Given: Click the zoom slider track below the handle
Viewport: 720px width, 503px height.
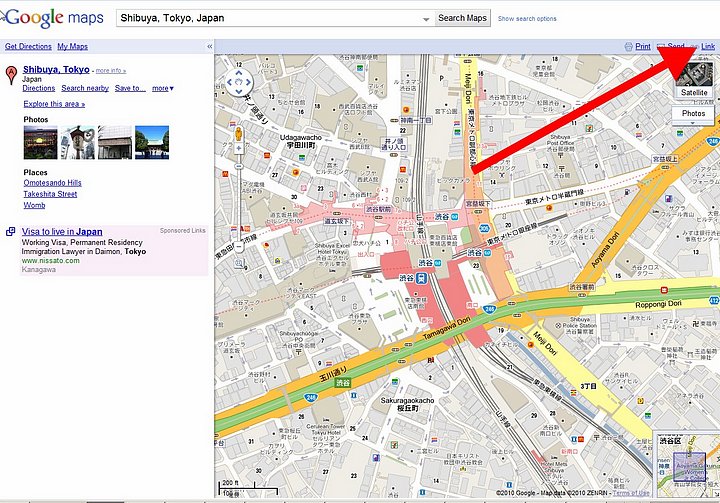Looking at the screenshot, I should (x=238, y=204).
